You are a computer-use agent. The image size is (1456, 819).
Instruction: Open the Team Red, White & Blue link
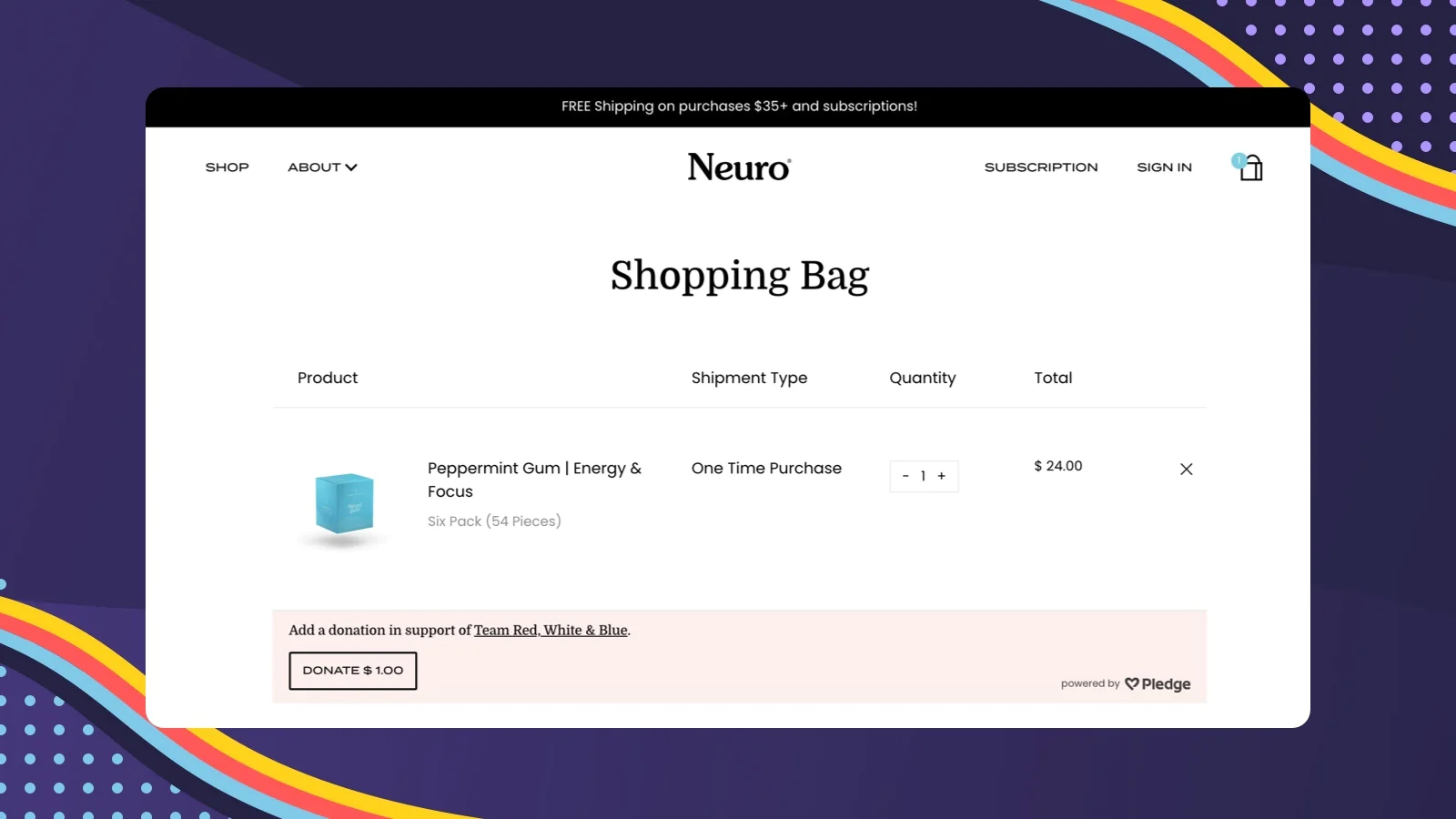[551, 630]
